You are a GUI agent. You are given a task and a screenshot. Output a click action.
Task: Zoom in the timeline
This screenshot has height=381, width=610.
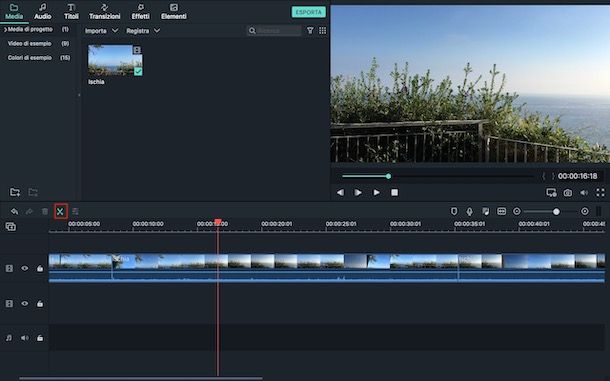[x=585, y=211]
